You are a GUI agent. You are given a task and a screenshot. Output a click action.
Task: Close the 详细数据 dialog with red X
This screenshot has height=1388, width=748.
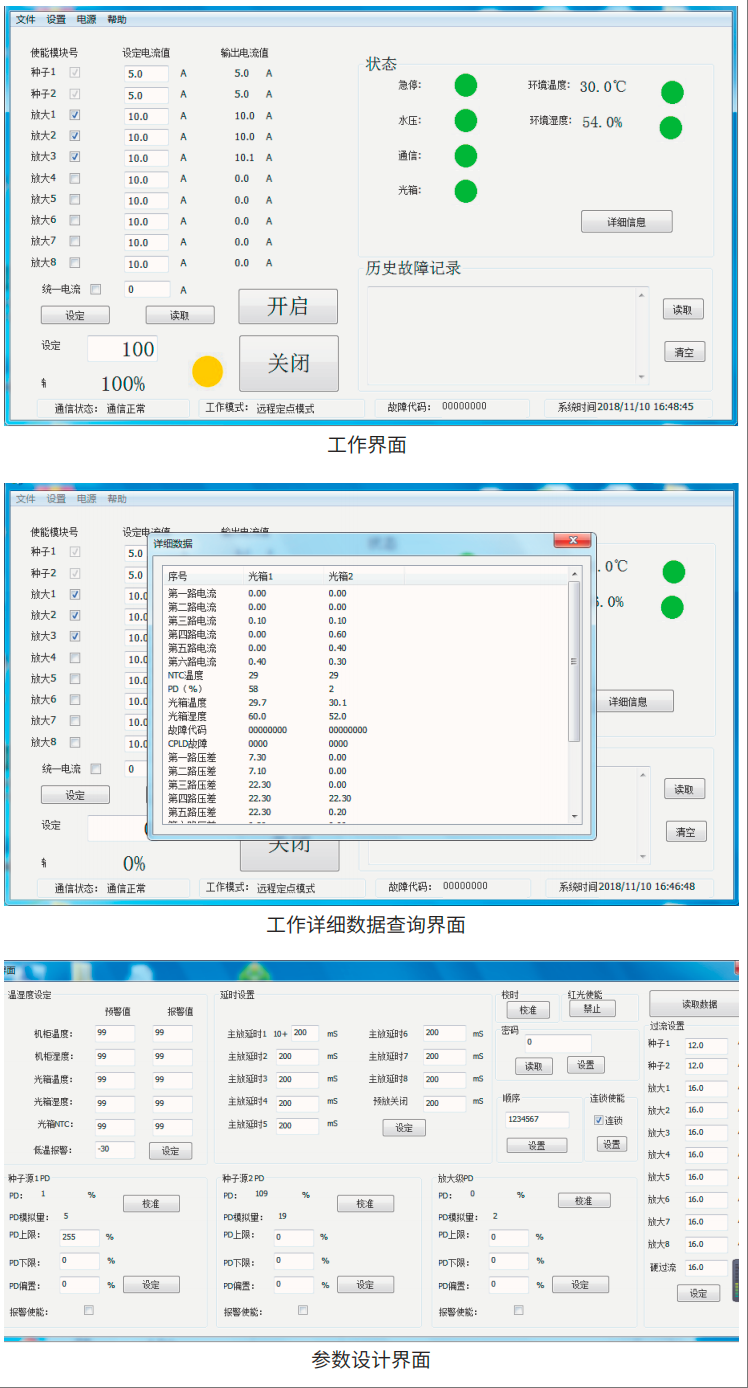click(572, 541)
